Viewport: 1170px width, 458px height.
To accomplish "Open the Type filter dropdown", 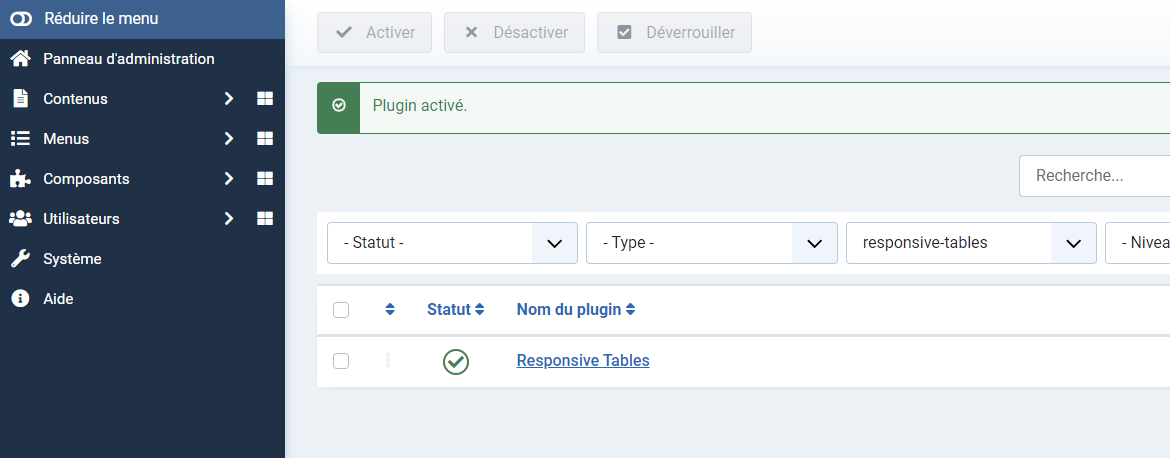I will click(712, 243).
